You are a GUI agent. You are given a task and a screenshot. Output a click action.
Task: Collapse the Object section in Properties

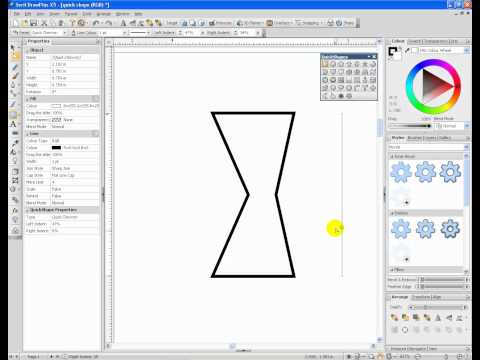click(x=27, y=50)
